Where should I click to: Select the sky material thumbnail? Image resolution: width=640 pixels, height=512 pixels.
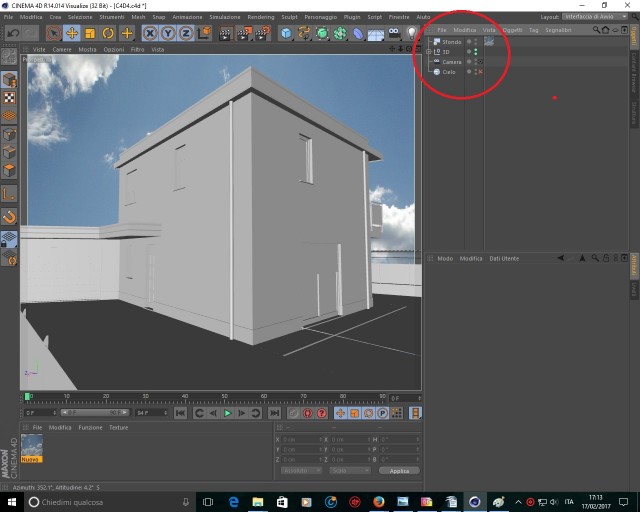click(31, 446)
